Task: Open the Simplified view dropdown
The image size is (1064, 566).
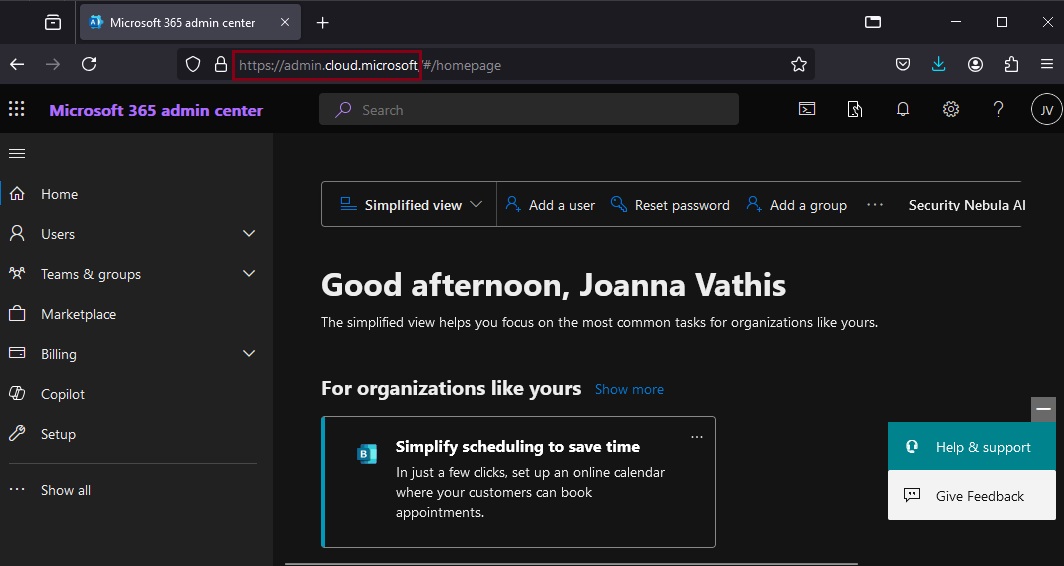Action: (411, 205)
